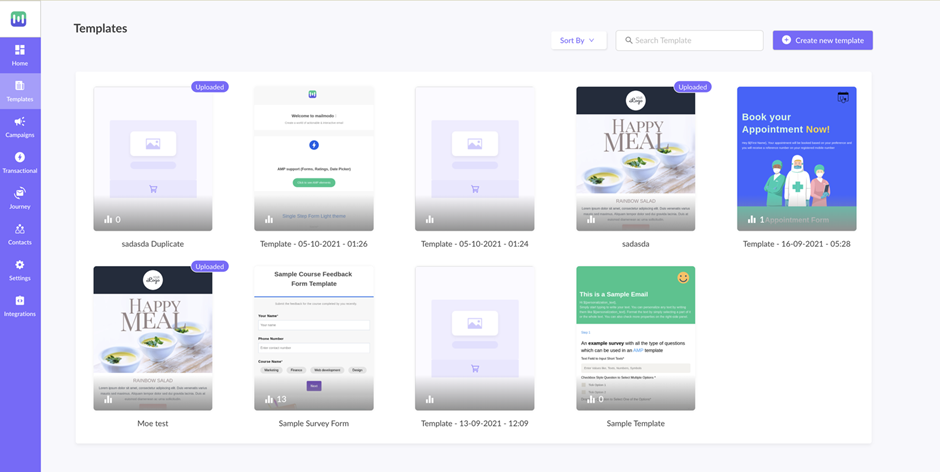Image resolution: width=940 pixels, height=472 pixels.
Task: Click the Uploaded badge on Moe test
Action: [x=210, y=266]
